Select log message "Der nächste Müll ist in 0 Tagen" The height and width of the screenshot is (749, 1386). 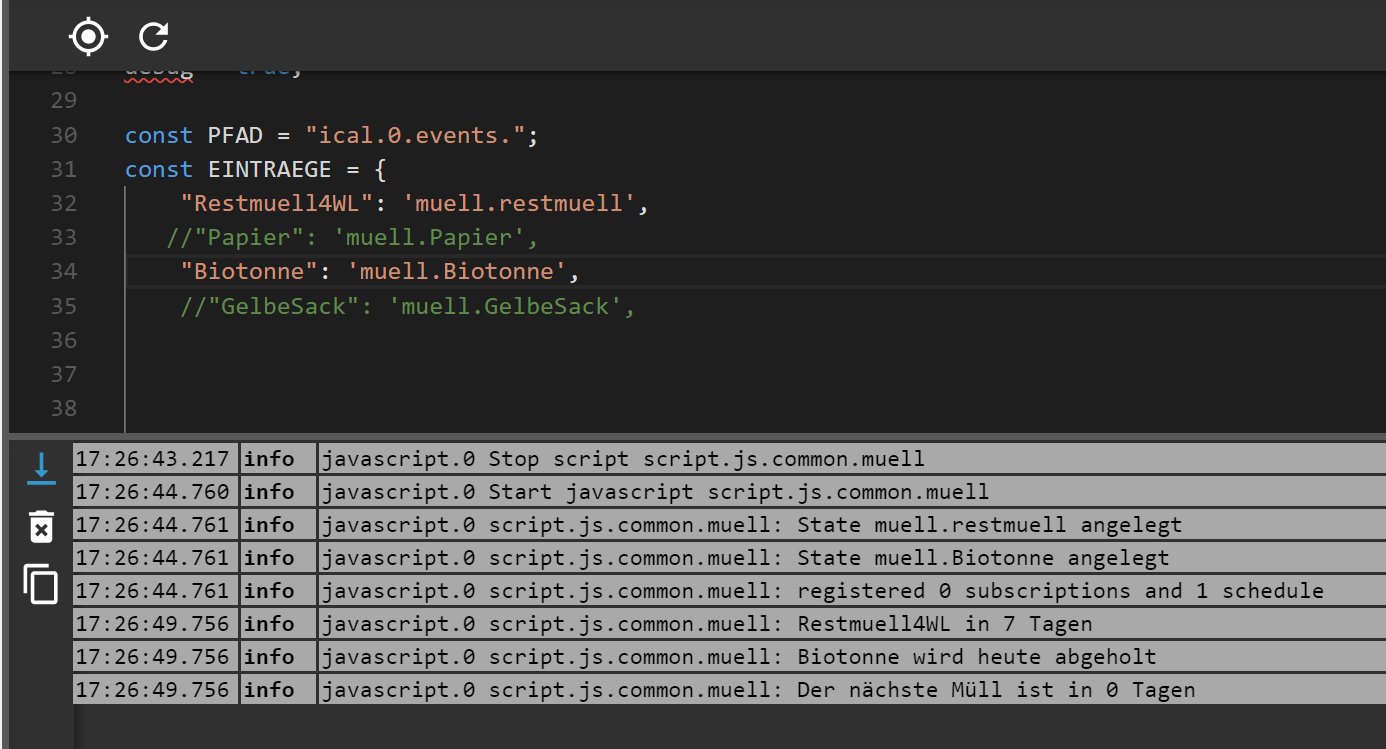[996, 690]
